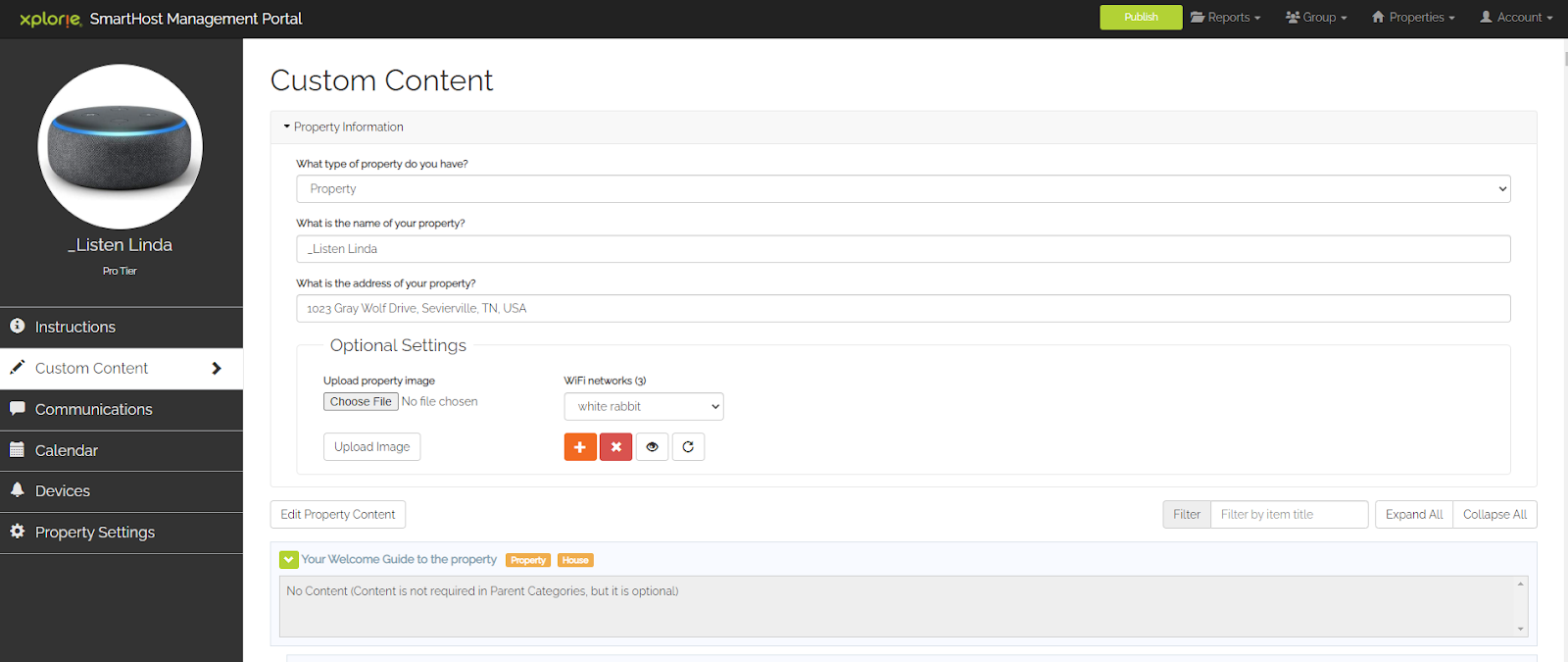Image resolution: width=1568 pixels, height=662 pixels.
Task: Collapse the Property Information section
Action: tap(343, 127)
